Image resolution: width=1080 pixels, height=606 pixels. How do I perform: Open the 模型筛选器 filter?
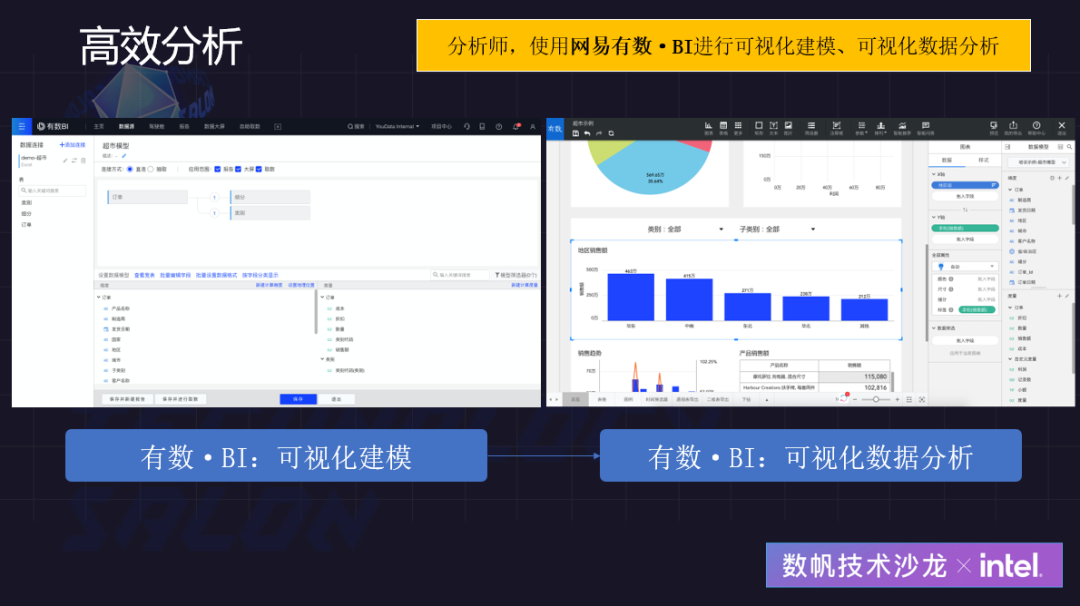click(x=515, y=275)
